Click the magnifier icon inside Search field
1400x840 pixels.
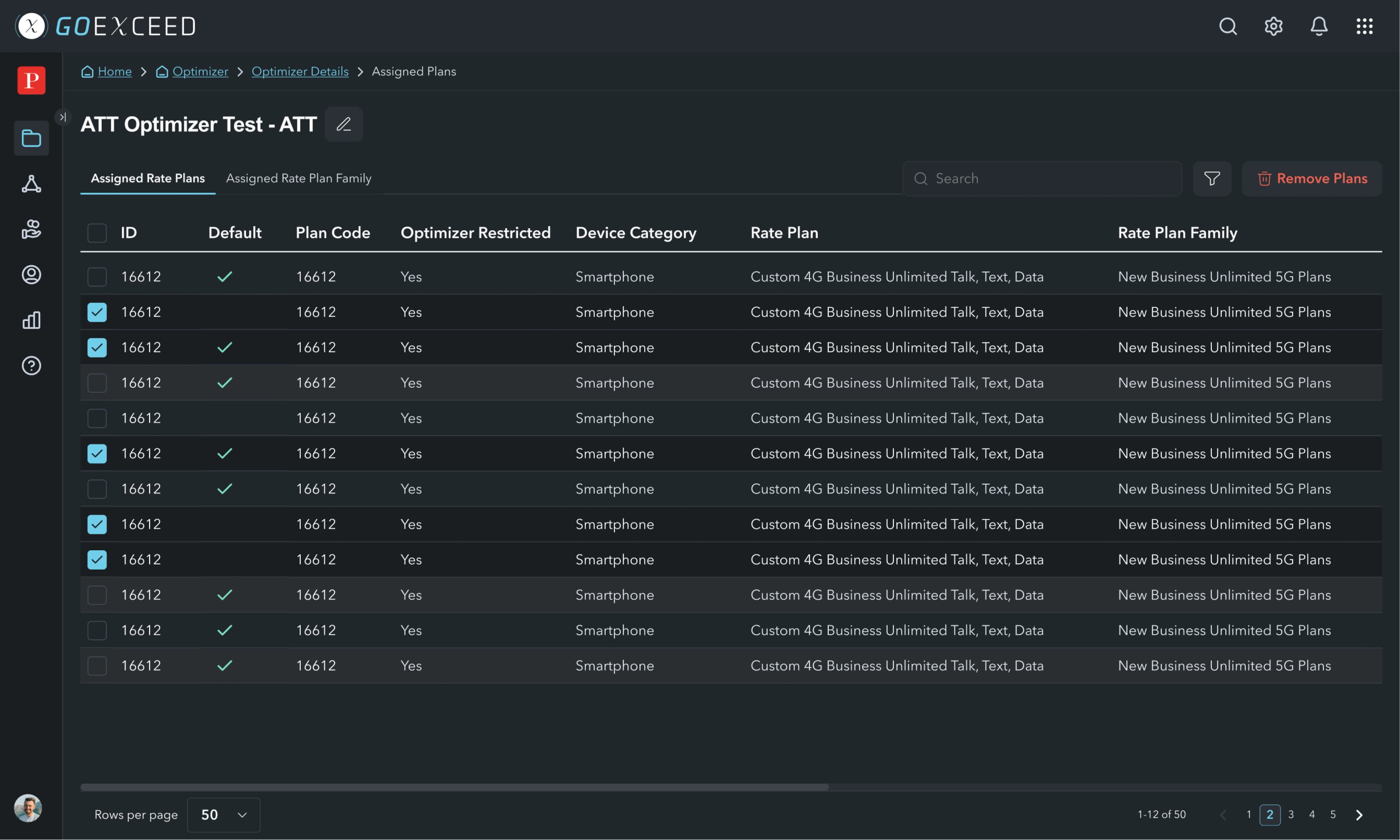point(921,179)
